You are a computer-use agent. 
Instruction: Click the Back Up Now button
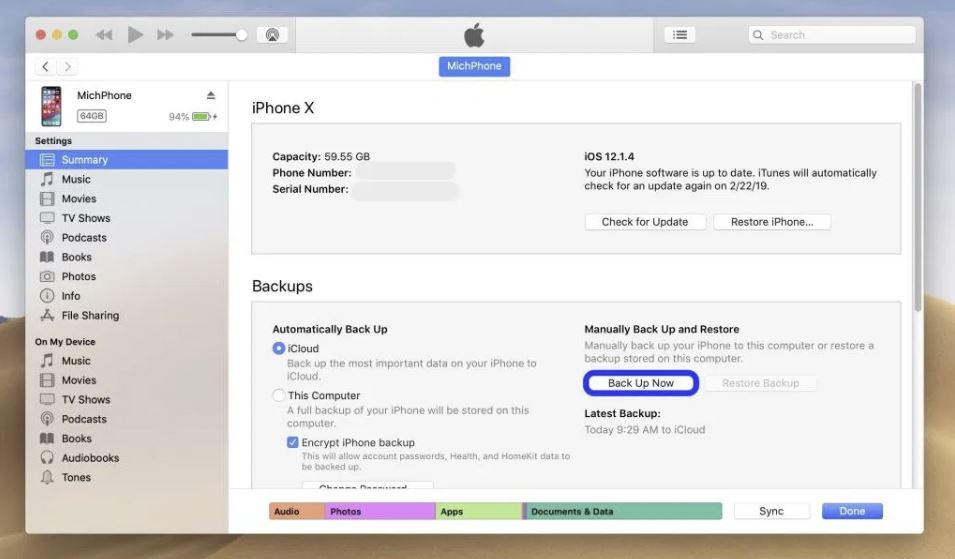(640, 383)
